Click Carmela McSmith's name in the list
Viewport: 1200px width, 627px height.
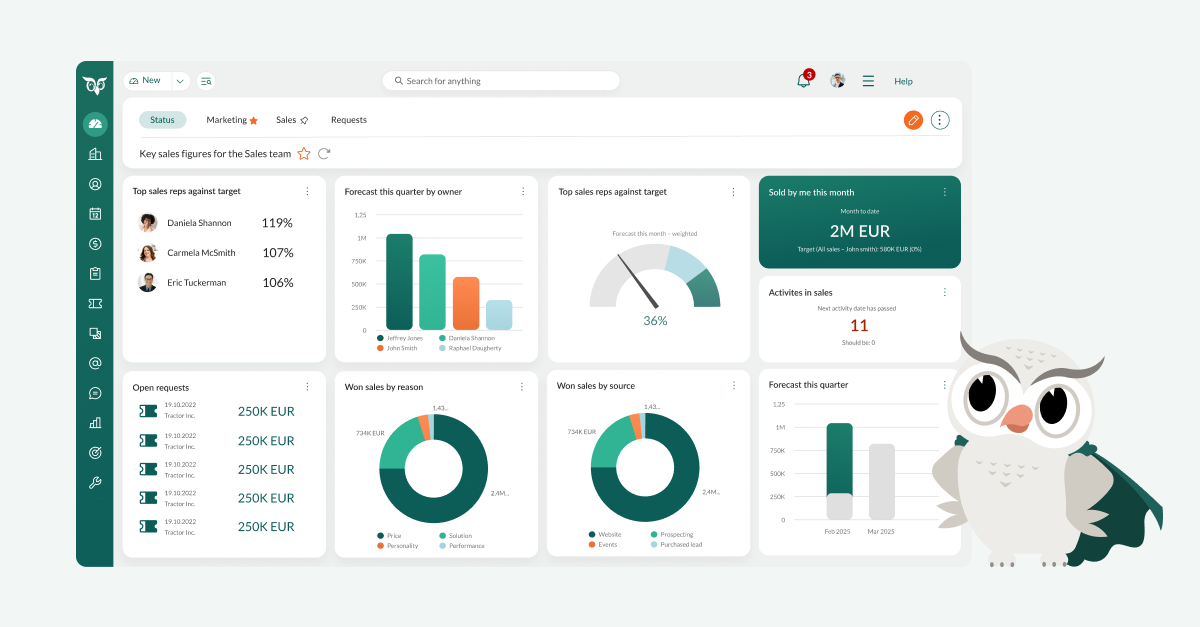coord(201,253)
